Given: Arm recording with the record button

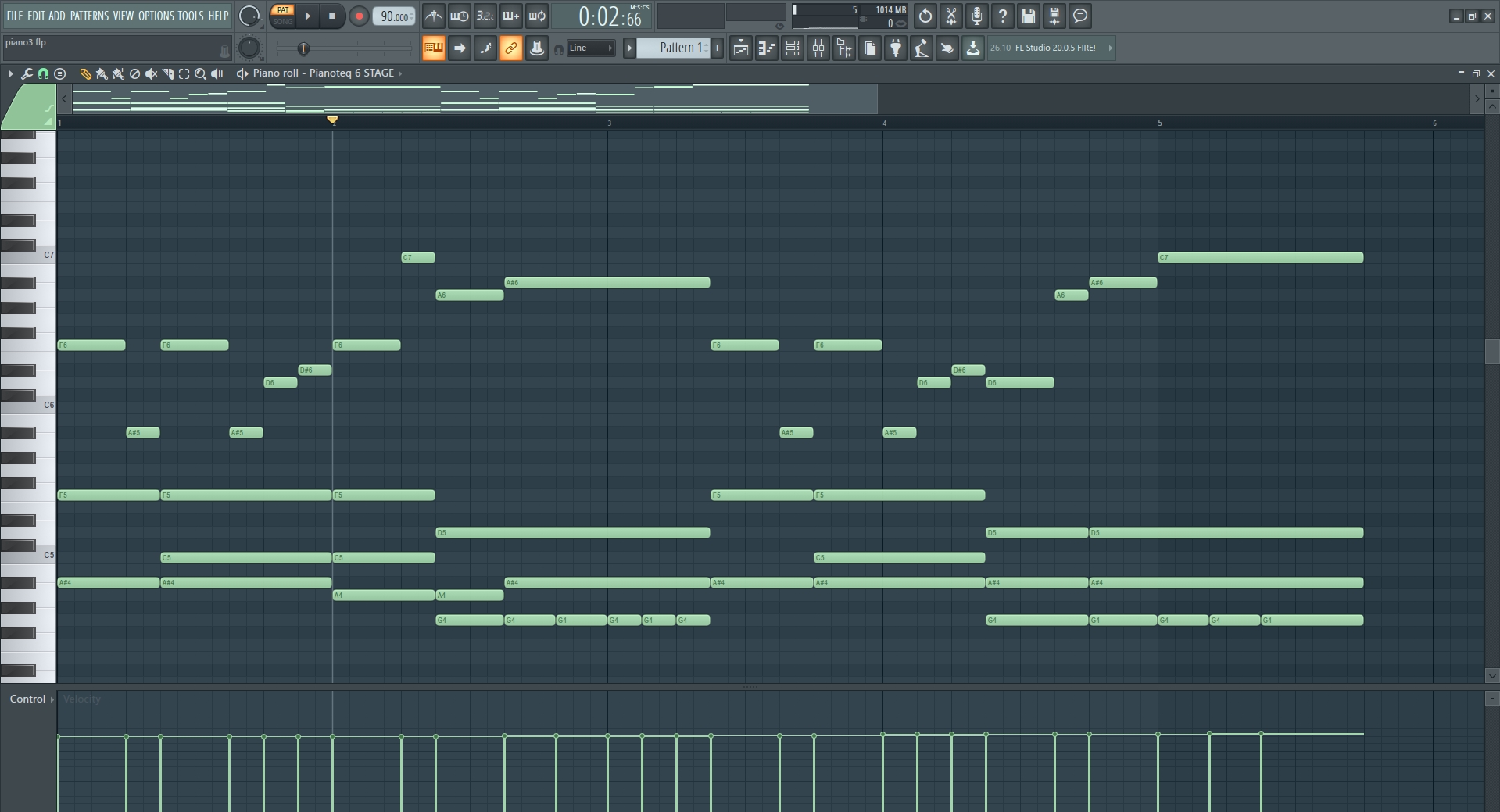Looking at the screenshot, I should 359,16.
